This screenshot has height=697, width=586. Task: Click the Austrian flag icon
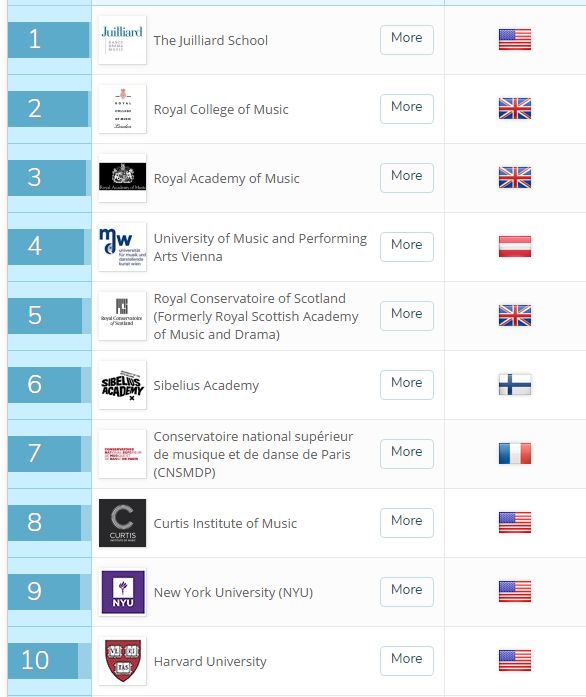[x=515, y=247]
